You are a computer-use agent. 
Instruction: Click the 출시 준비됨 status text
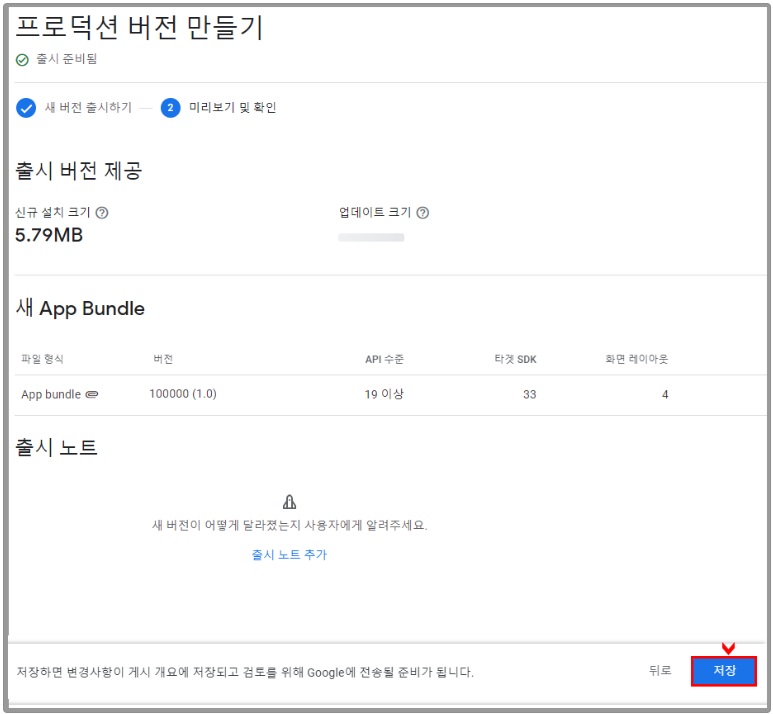tap(67, 59)
